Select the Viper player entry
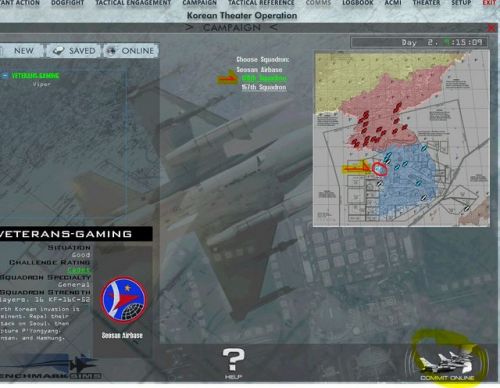Image resolution: width=500 pixels, height=388 pixels. coord(41,84)
